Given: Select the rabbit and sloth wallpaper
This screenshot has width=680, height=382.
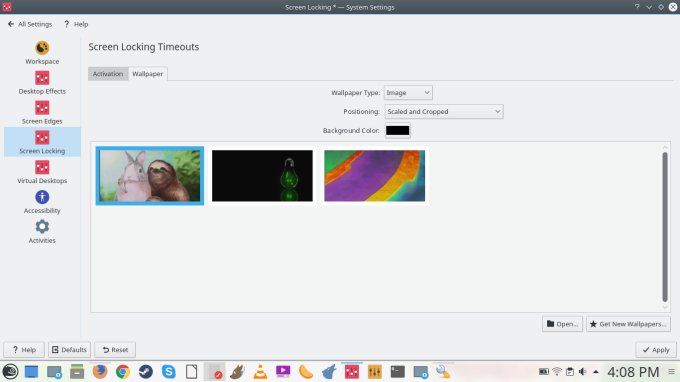Looking at the screenshot, I should coord(150,176).
